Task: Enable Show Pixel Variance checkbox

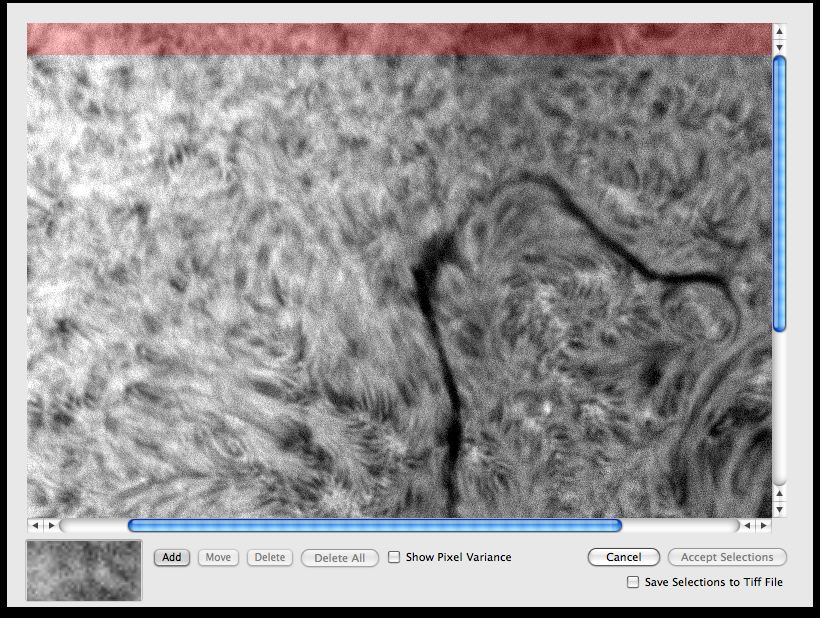Action: point(394,557)
